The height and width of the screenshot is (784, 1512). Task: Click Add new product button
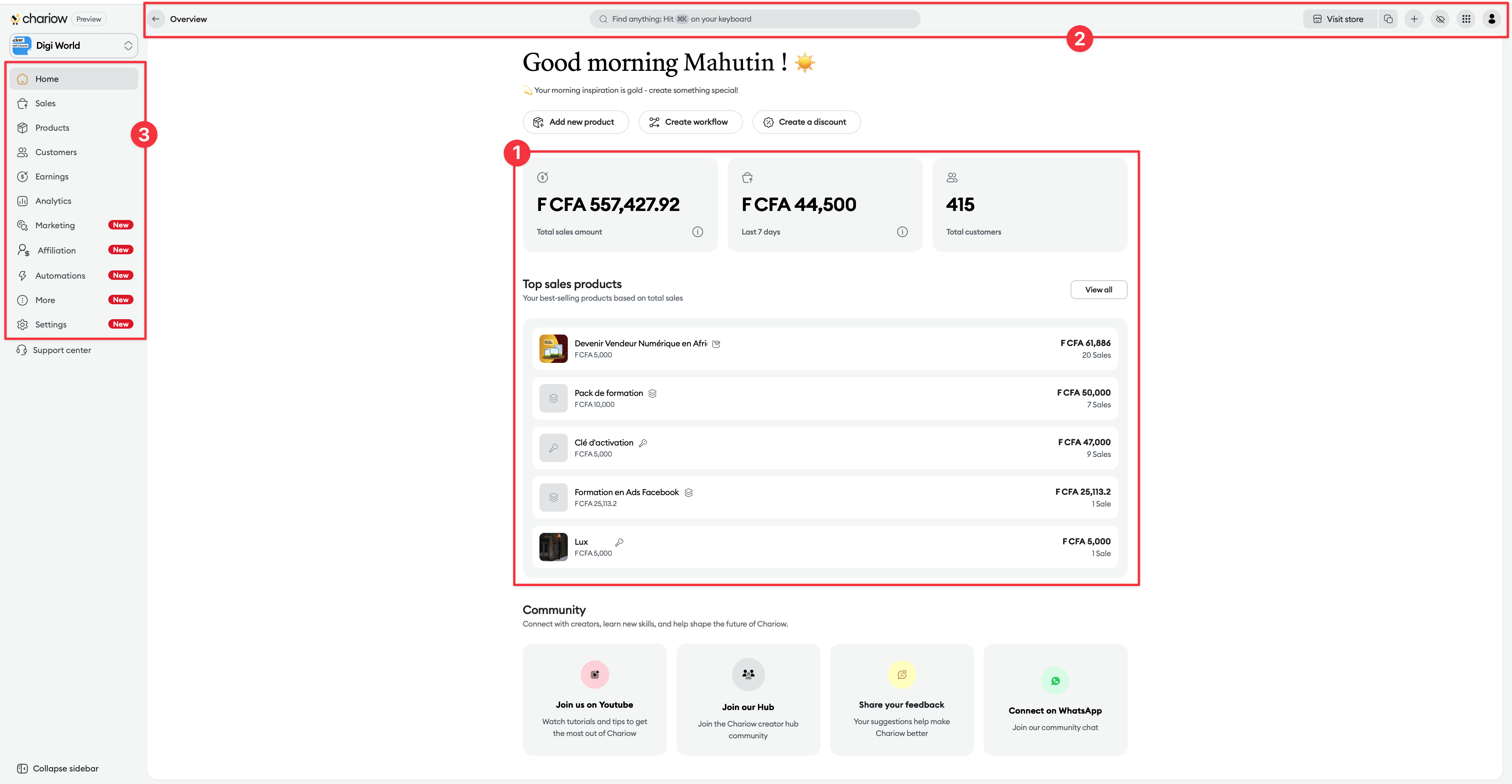click(575, 122)
